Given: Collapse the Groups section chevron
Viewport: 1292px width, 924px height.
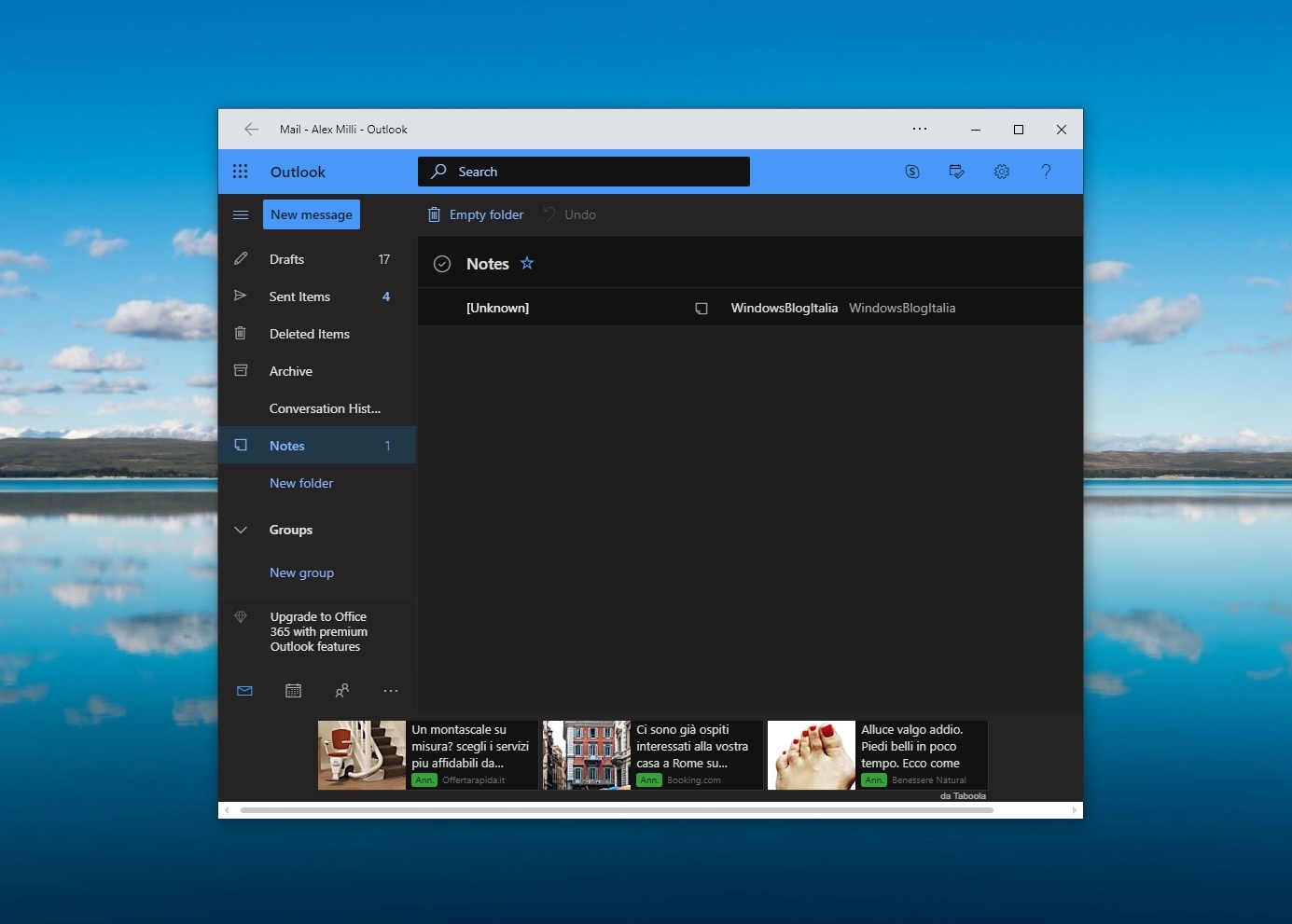Looking at the screenshot, I should (x=240, y=530).
